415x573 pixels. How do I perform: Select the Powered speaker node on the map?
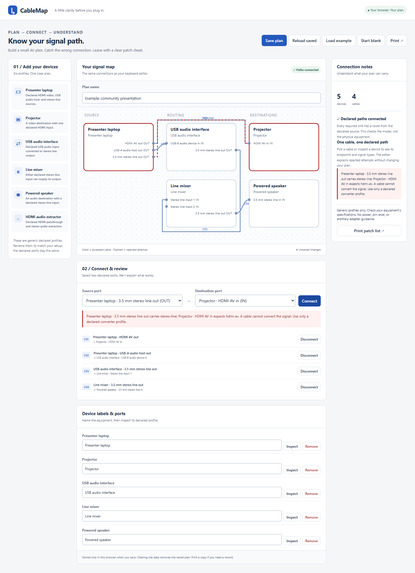284,204
